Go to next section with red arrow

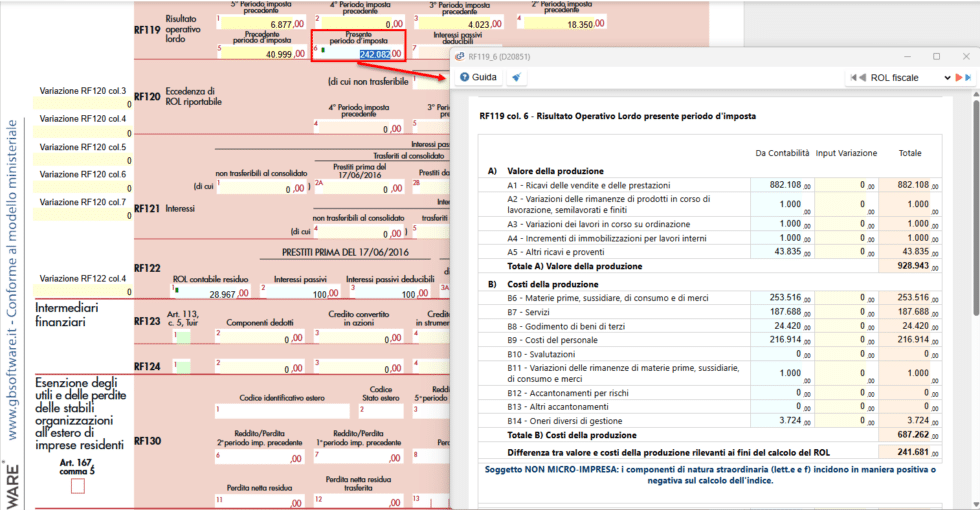(x=959, y=78)
